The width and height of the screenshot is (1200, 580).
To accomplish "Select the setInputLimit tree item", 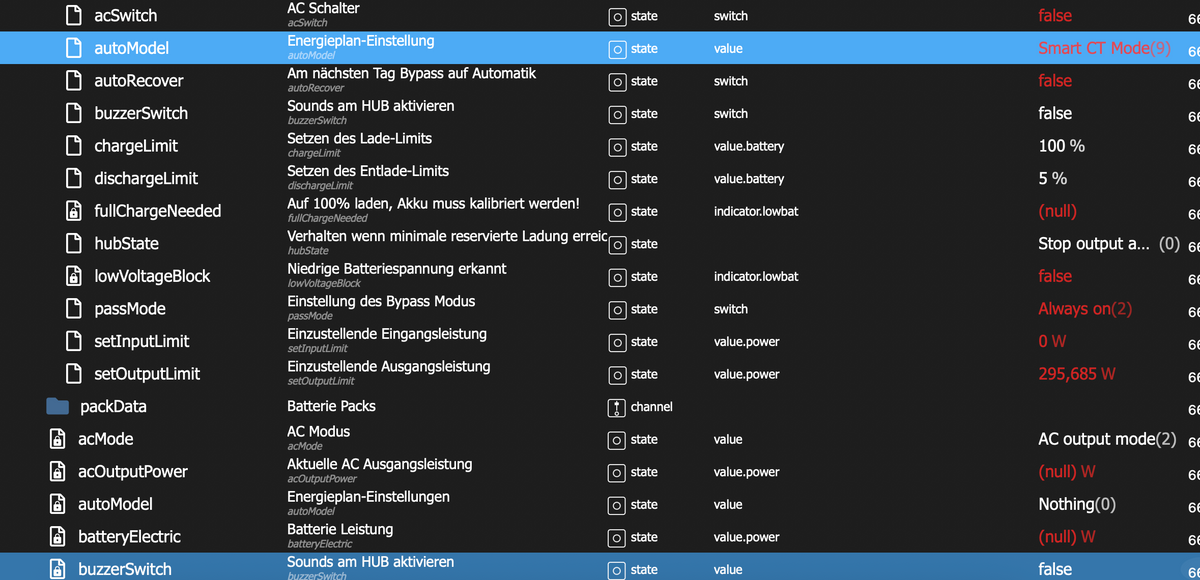I will point(141,341).
